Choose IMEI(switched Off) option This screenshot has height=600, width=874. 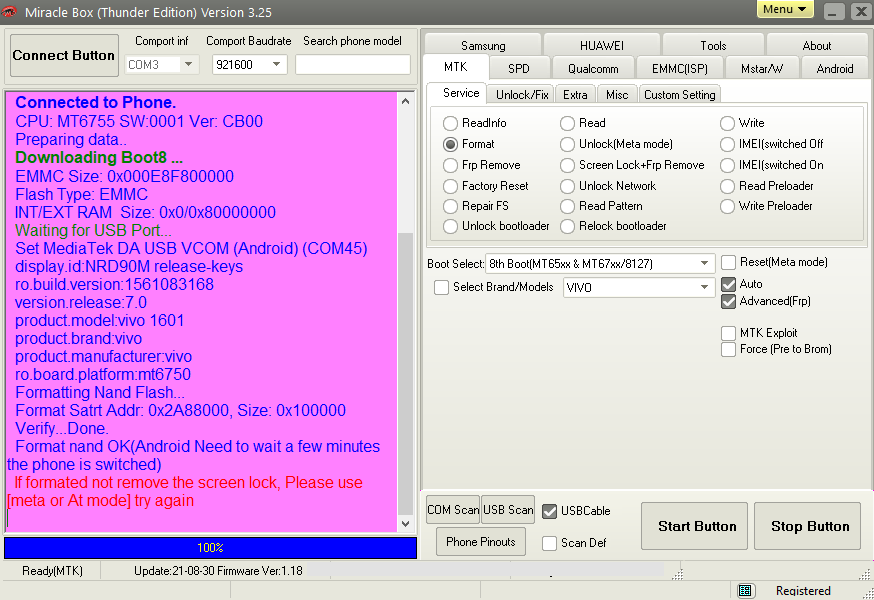(x=727, y=144)
